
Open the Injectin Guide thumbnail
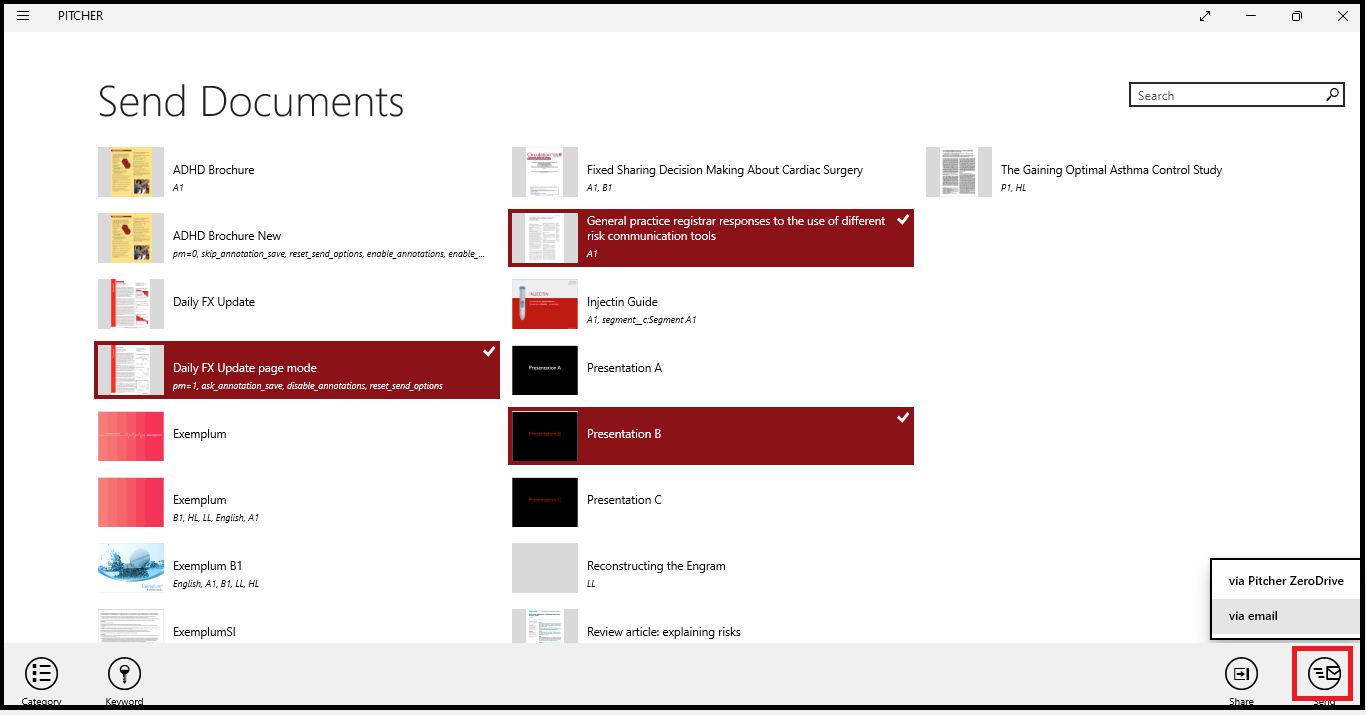[x=545, y=304]
